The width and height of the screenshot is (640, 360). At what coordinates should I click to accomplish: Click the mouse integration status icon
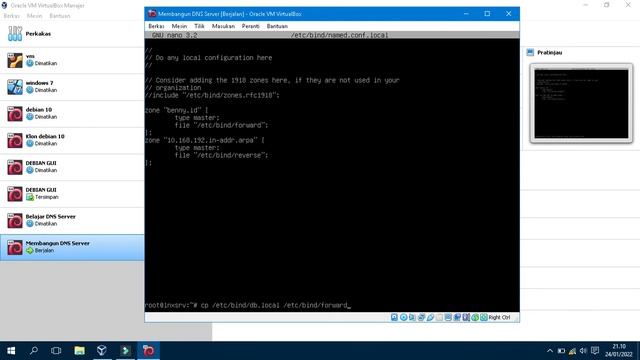pos(475,317)
